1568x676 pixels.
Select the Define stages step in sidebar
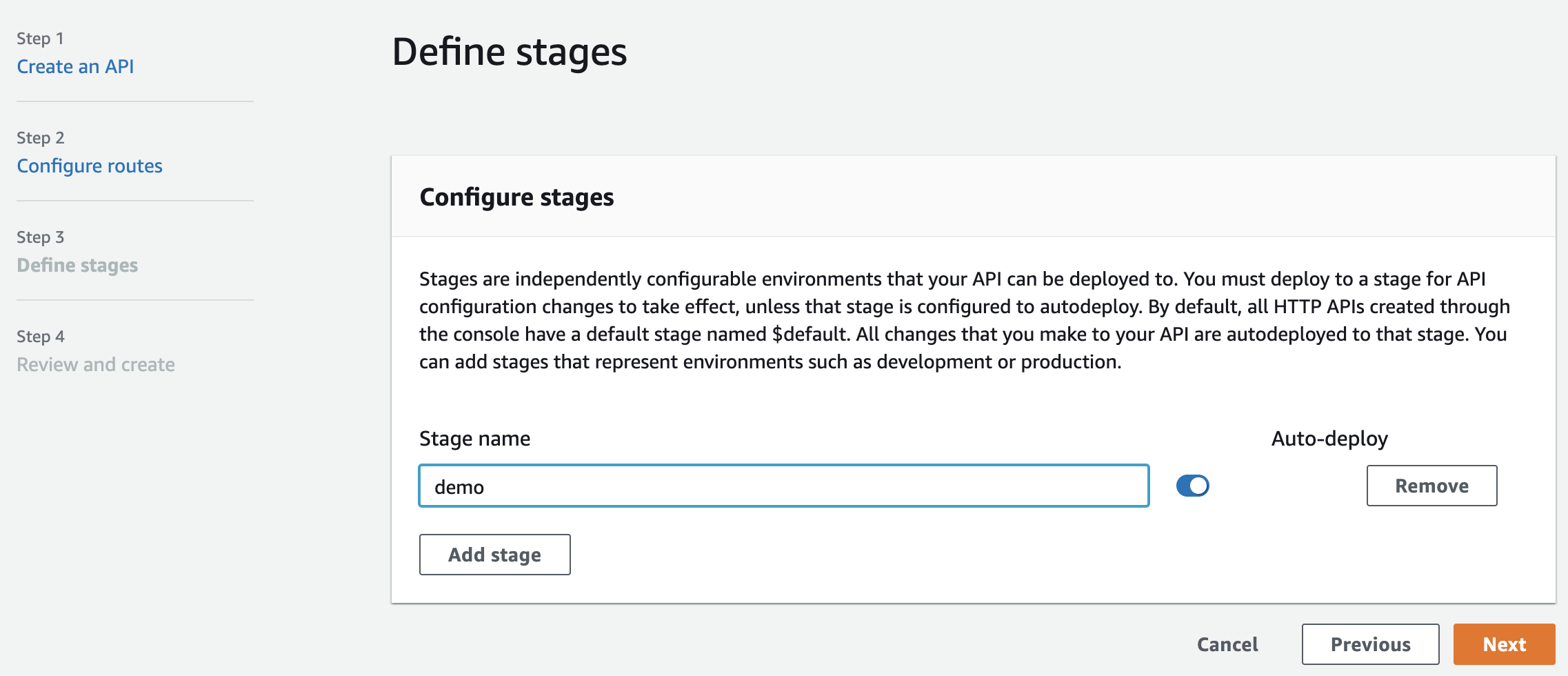click(77, 265)
